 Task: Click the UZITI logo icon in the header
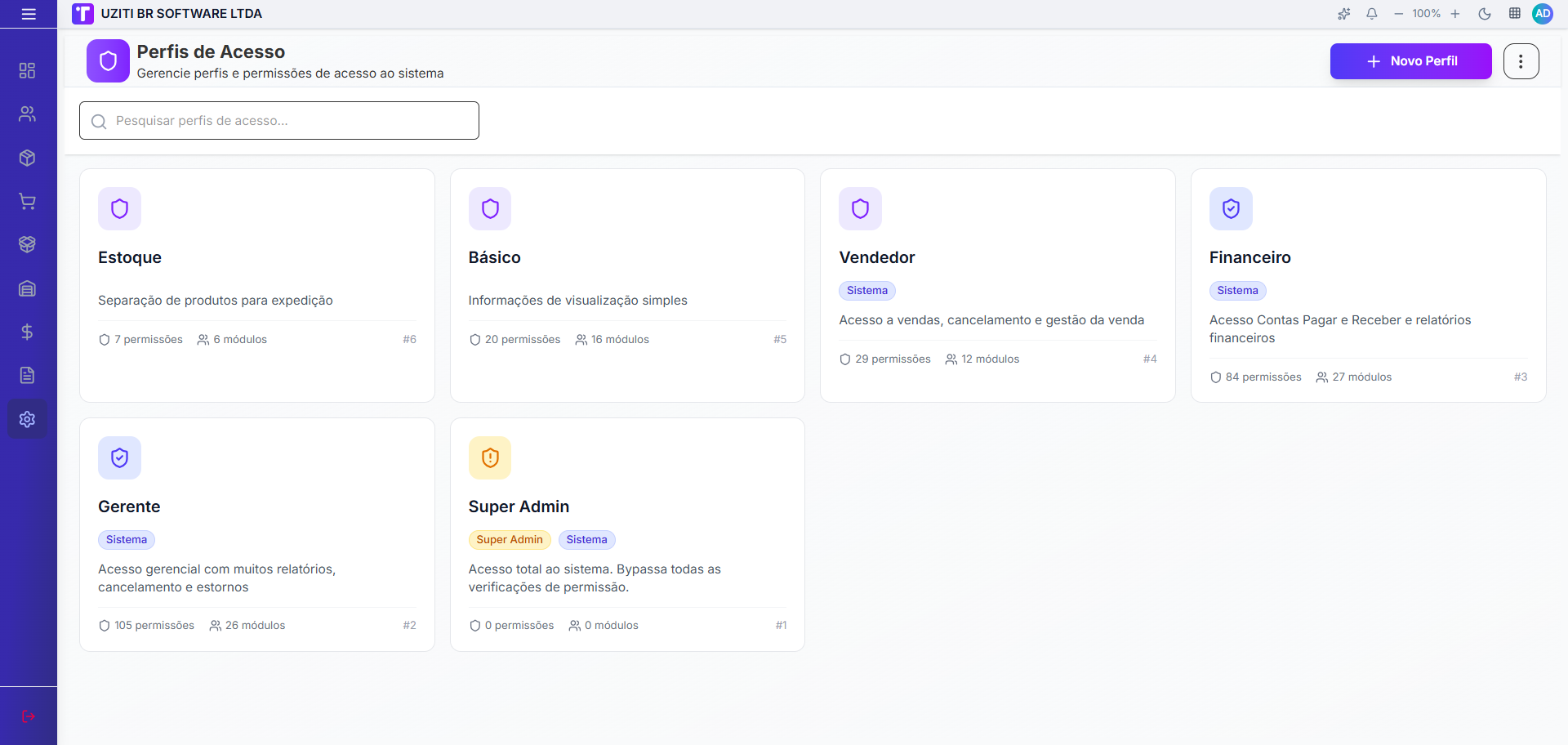(x=82, y=14)
